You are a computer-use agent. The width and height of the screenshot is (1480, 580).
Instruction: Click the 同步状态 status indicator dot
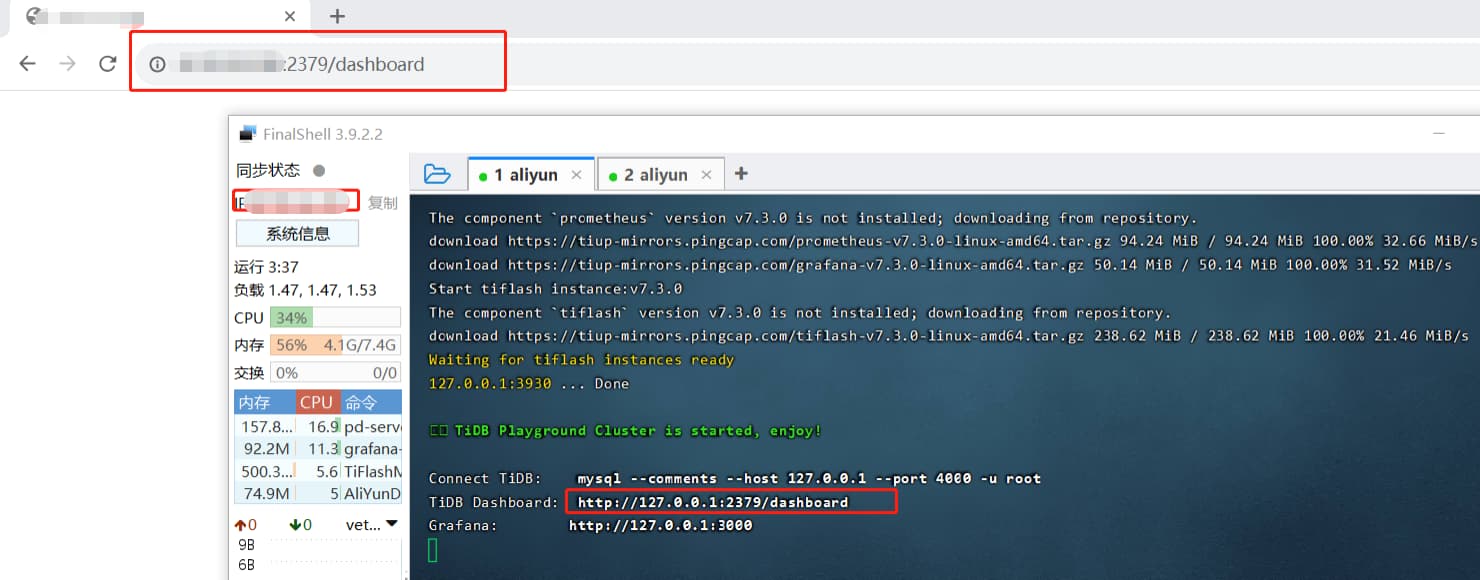pos(319,170)
